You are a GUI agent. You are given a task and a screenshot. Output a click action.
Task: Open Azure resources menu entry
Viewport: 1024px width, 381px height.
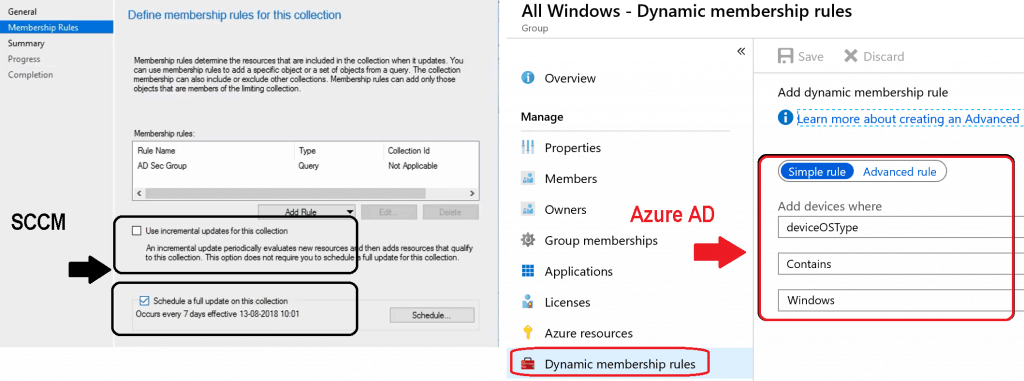coord(588,333)
